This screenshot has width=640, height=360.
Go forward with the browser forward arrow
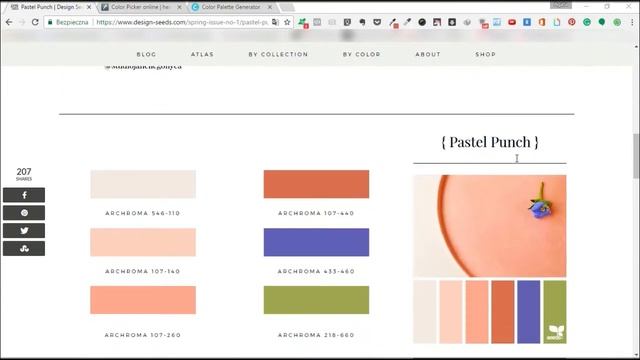22,22
